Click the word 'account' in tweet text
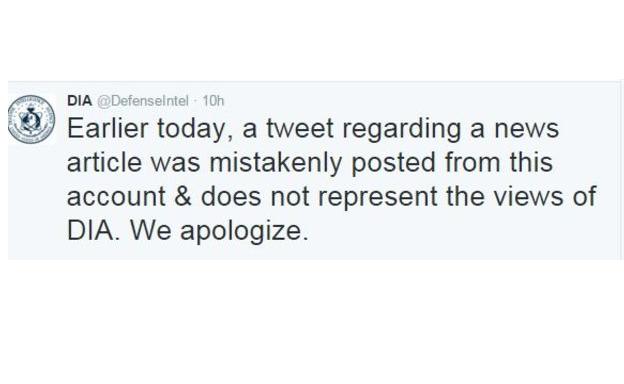 116,198
